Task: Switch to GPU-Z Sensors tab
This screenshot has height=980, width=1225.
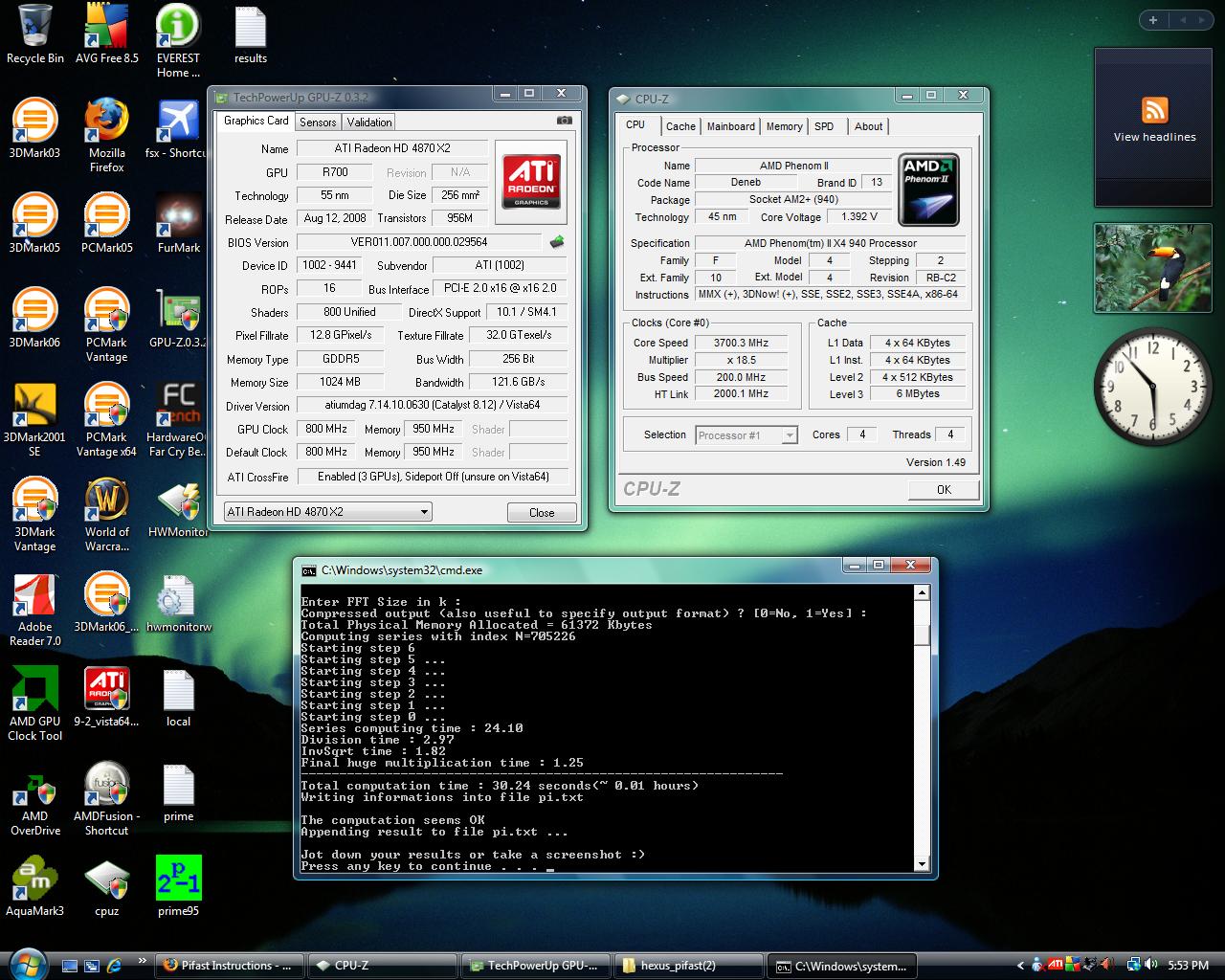Action: click(x=318, y=122)
